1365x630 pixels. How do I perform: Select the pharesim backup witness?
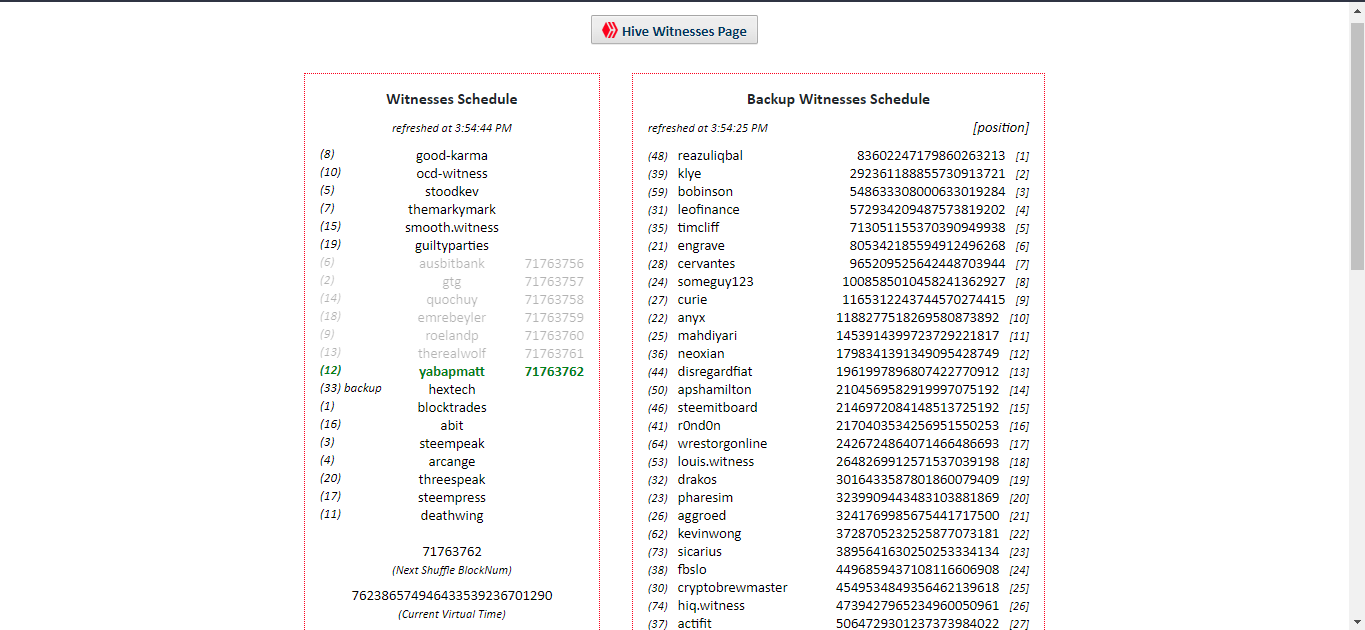[705, 497]
